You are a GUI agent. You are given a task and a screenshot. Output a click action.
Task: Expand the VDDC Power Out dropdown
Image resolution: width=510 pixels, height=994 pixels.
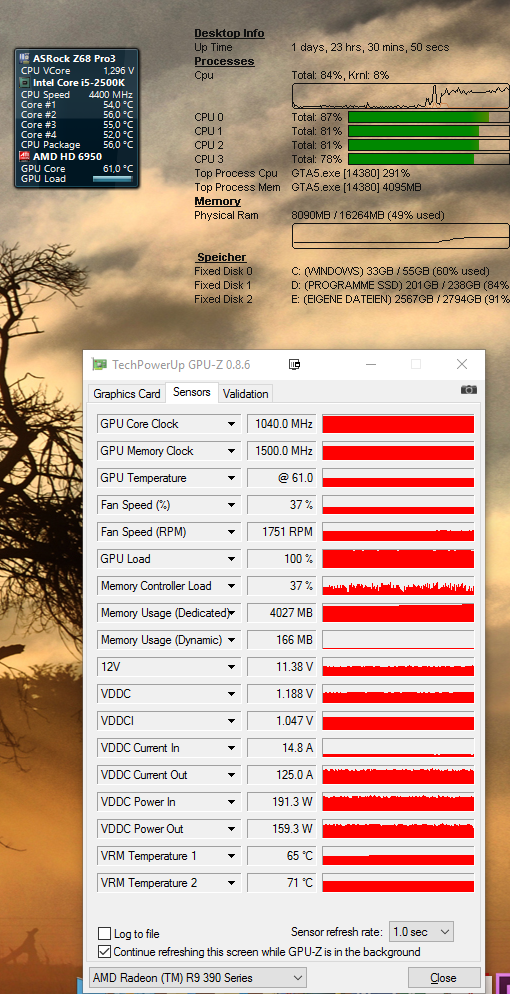click(x=232, y=829)
